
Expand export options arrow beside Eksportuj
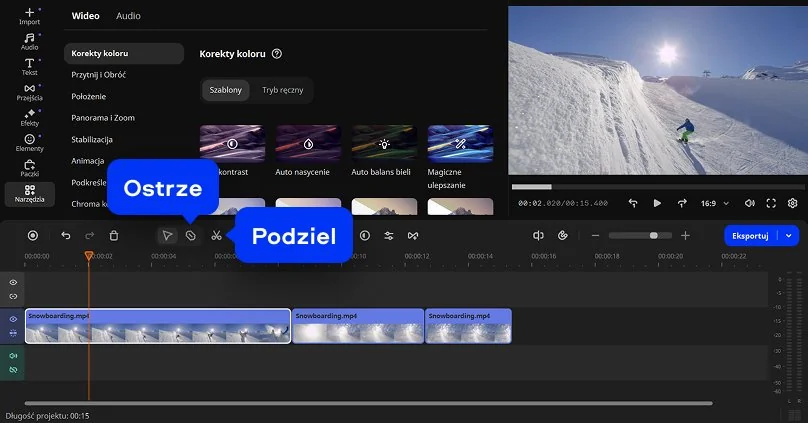coord(790,236)
